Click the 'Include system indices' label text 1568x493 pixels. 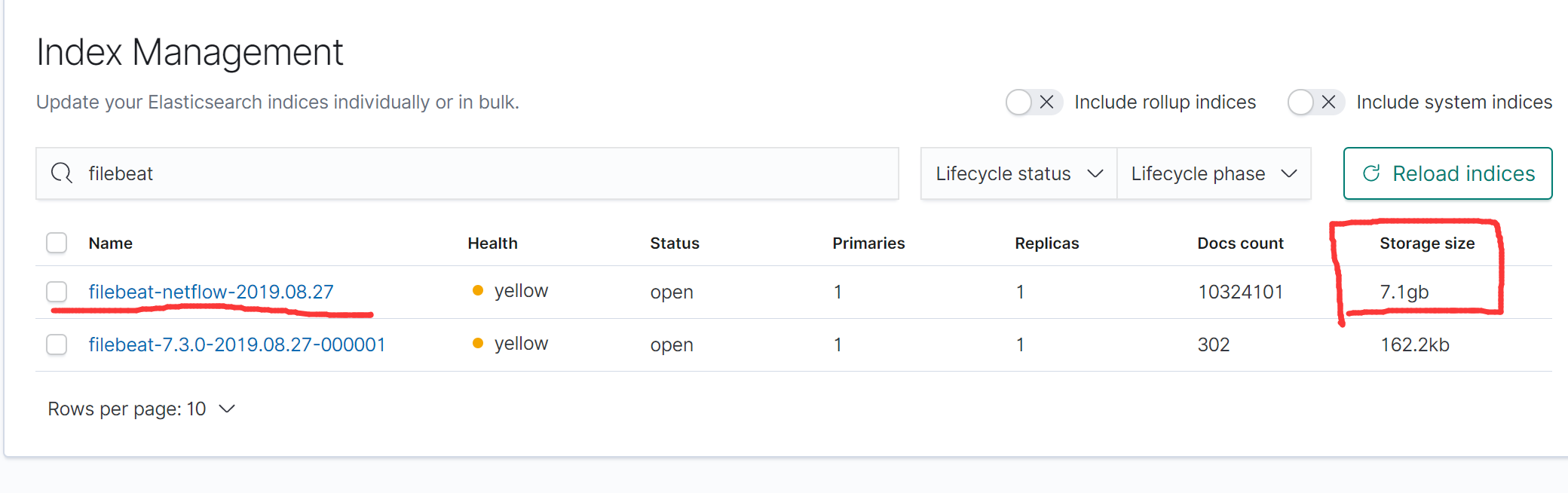pyautogui.click(x=1454, y=102)
